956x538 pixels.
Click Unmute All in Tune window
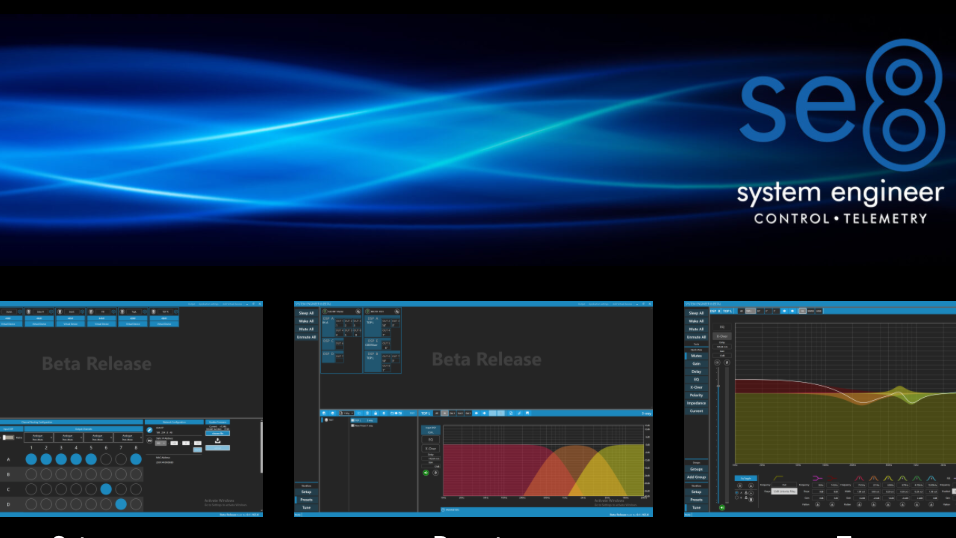tap(696, 337)
